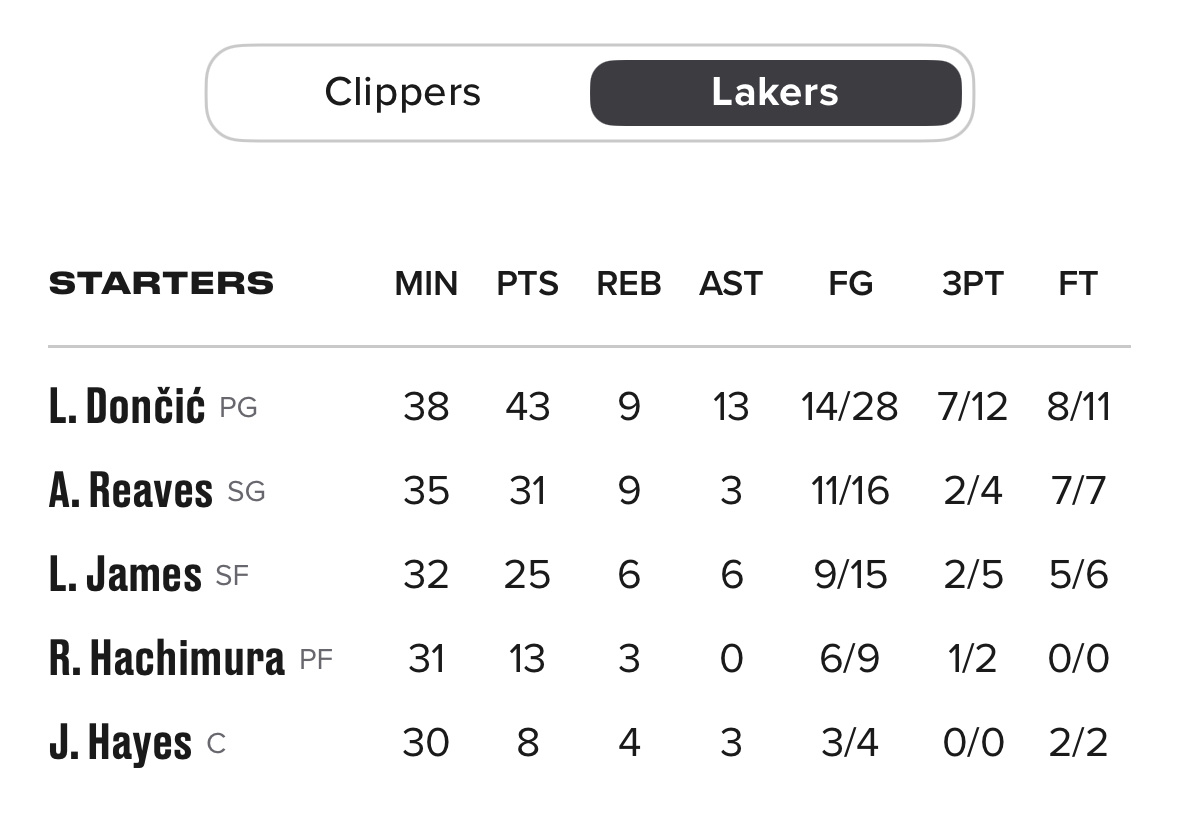Viewport: 1179px width, 833px height.
Task: Click the 3PT column header
Action: [x=972, y=284]
